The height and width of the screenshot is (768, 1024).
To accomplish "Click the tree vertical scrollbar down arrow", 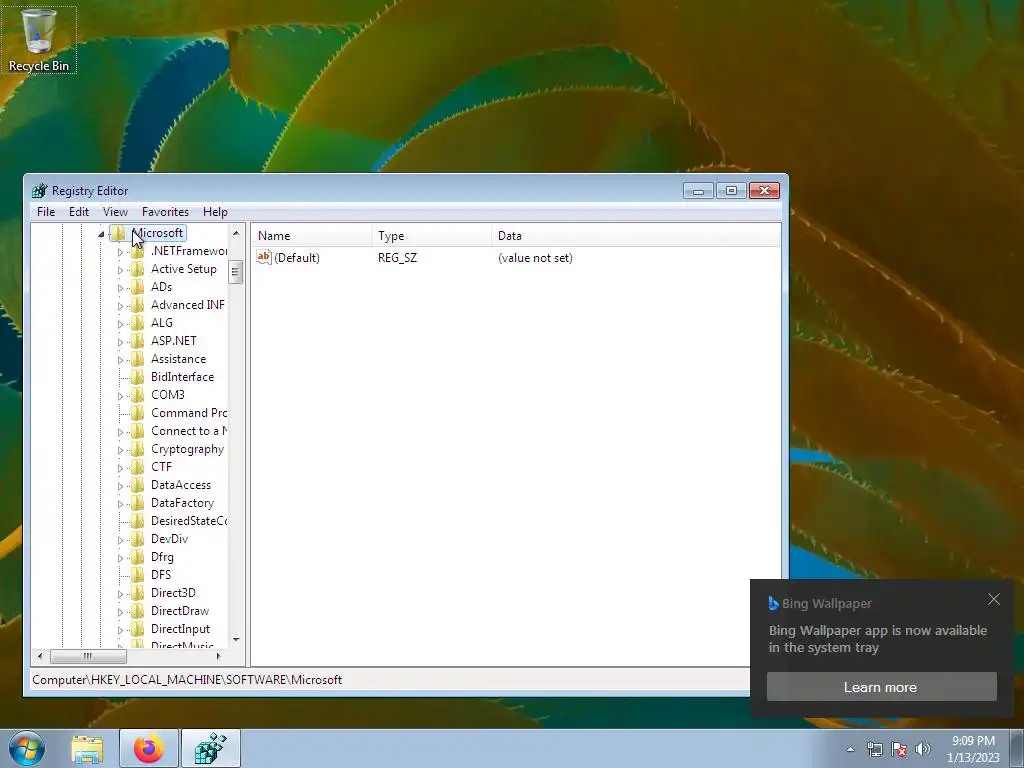I will click(x=236, y=640).
